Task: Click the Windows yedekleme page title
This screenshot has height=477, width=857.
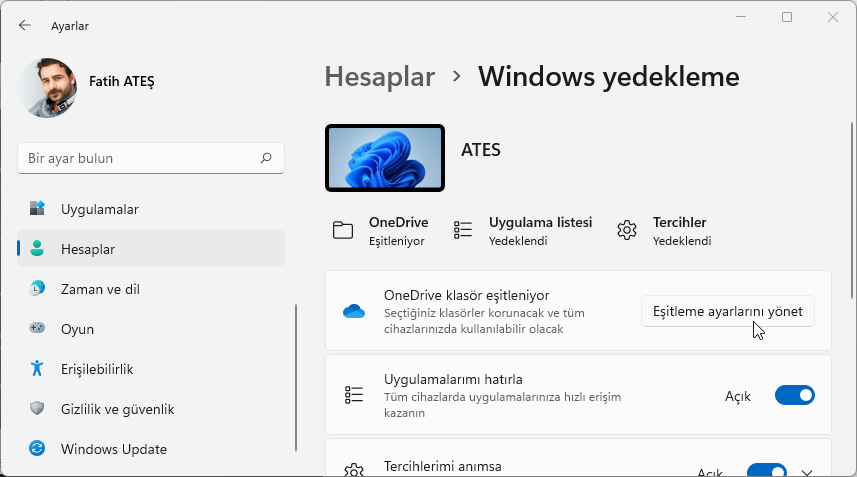Action: tap(608, 76)
